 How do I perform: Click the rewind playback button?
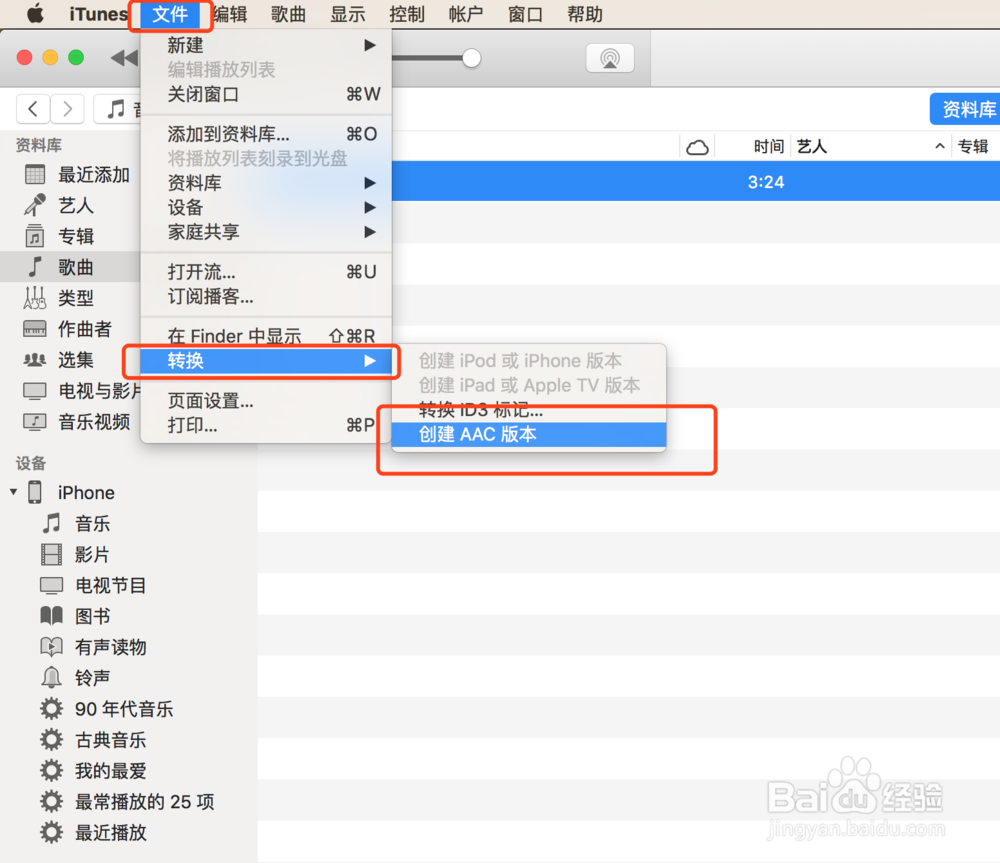coord(125,58)
